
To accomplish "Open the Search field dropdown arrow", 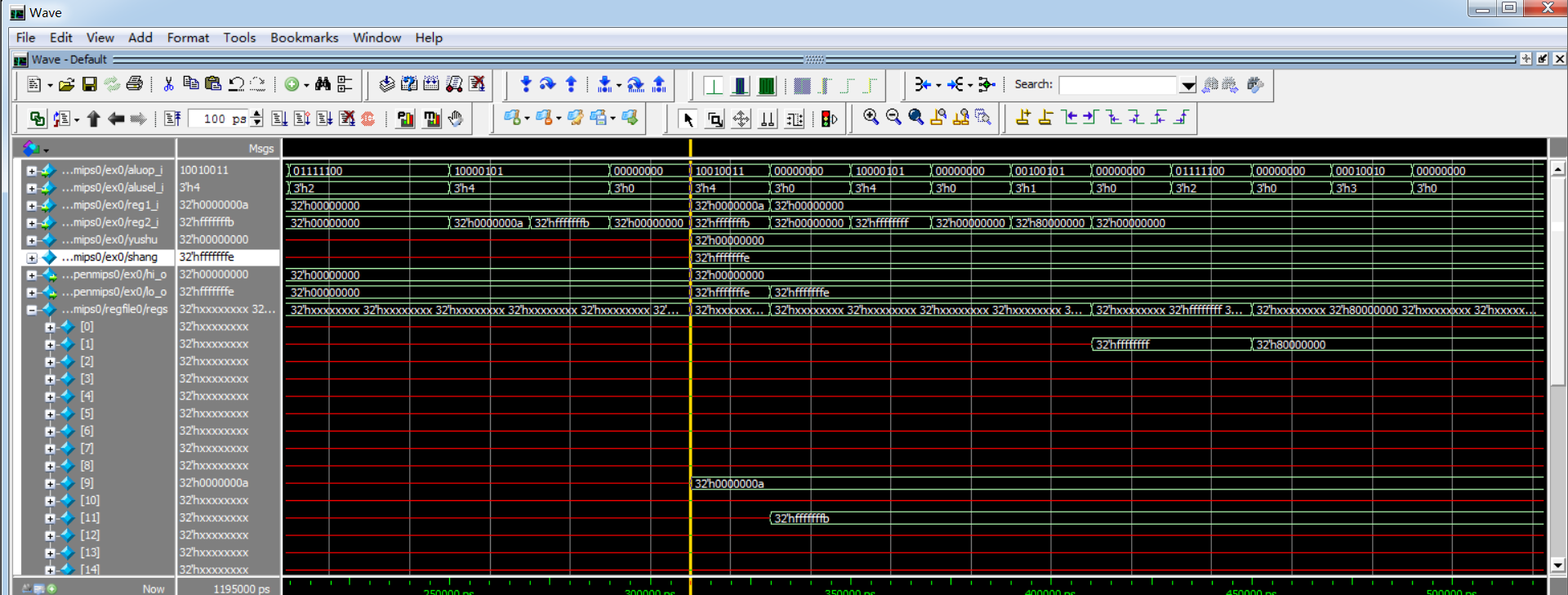I will pos(1187,85).
